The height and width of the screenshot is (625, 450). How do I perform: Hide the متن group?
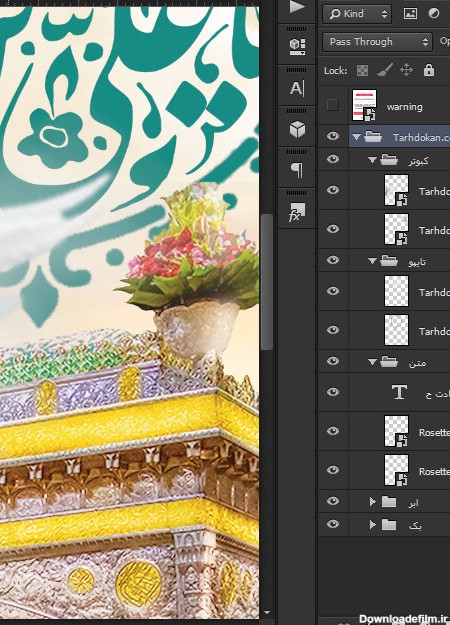click(333, 361)
